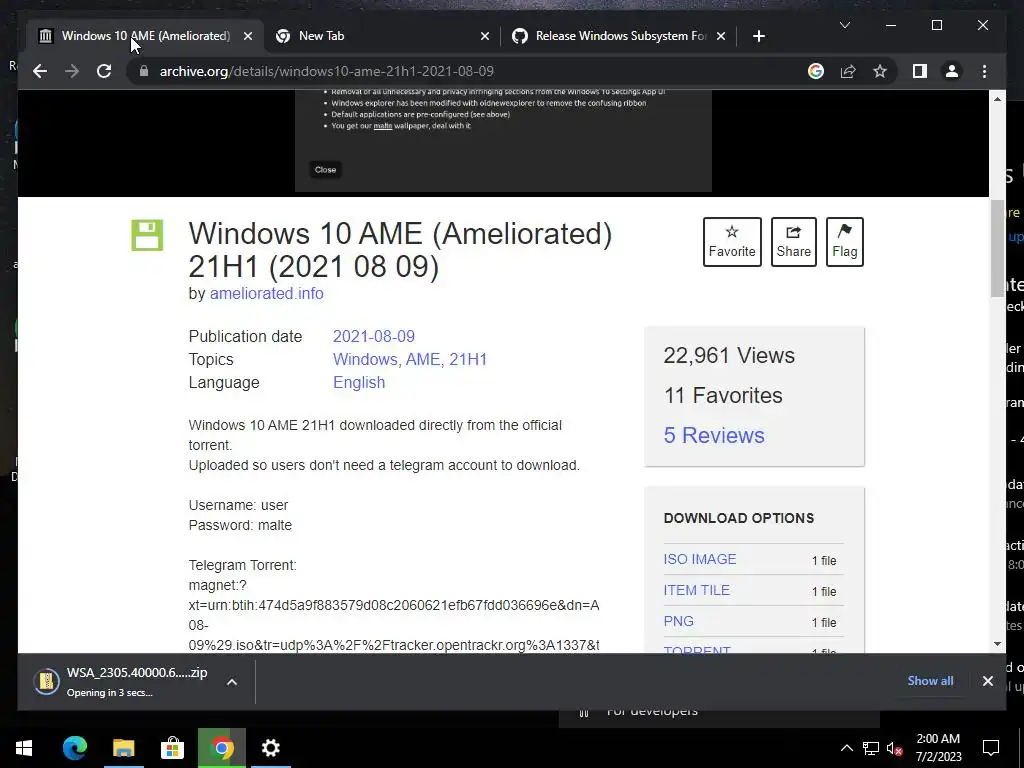Close the downloads bar
The image size is (1024, 768).
point(987,681)
